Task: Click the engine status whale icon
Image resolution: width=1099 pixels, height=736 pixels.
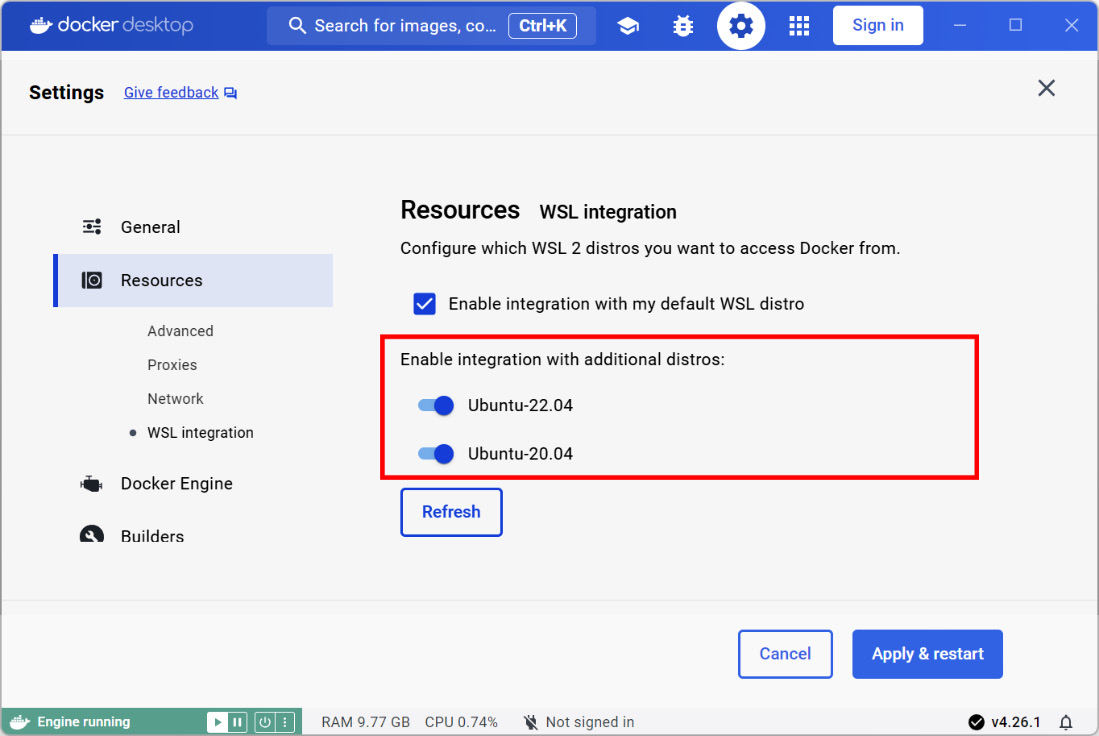Action: [x=20, y=722]
